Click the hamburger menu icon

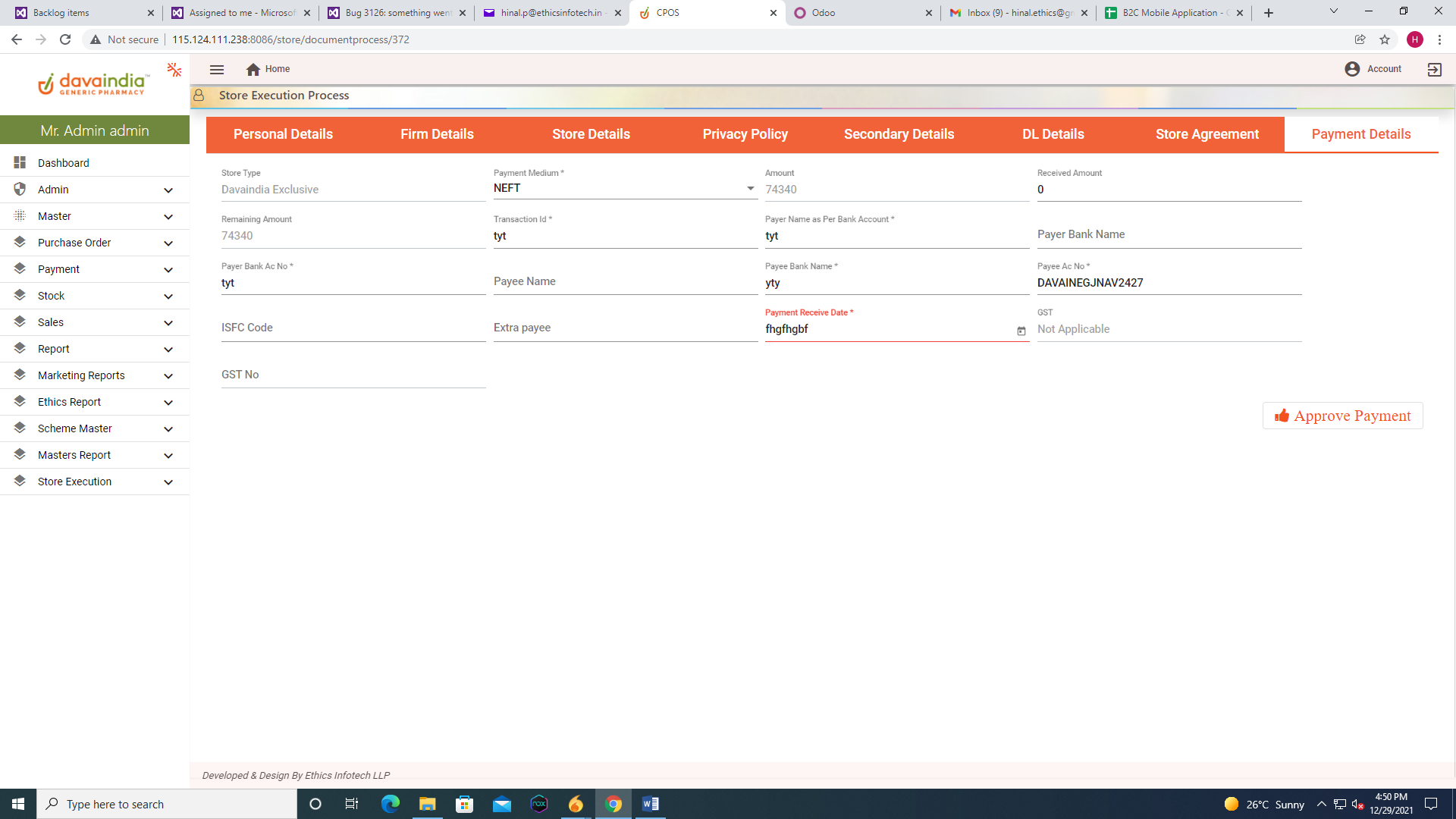217,69
